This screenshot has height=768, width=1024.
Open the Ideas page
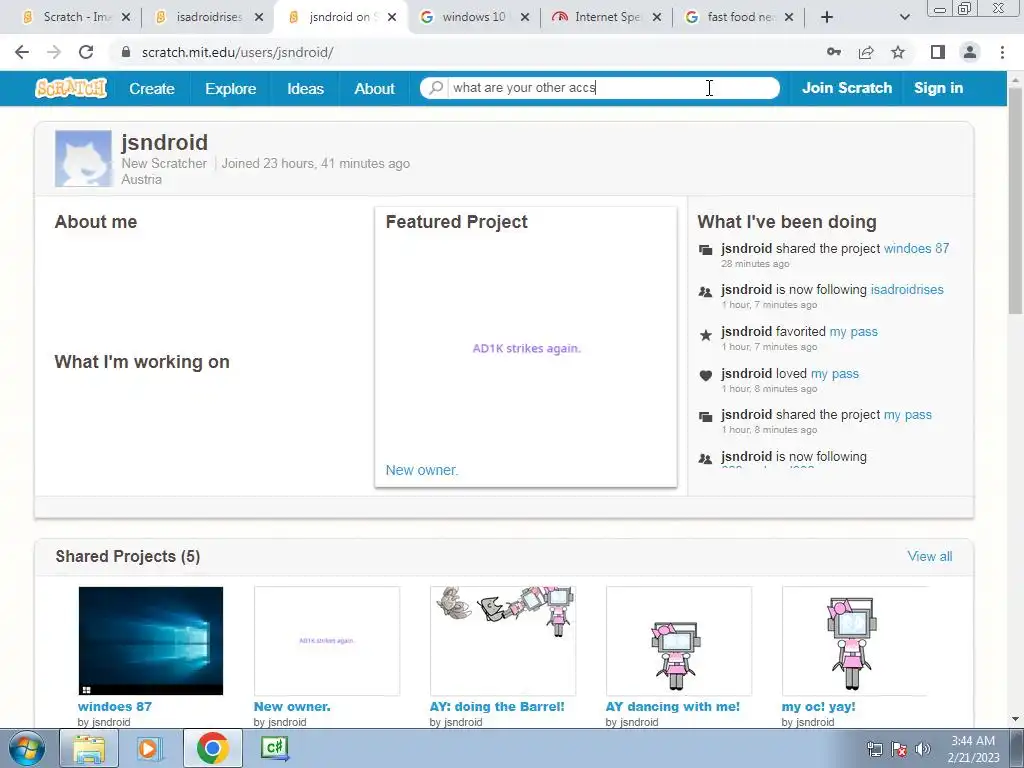tap(306, 88)
